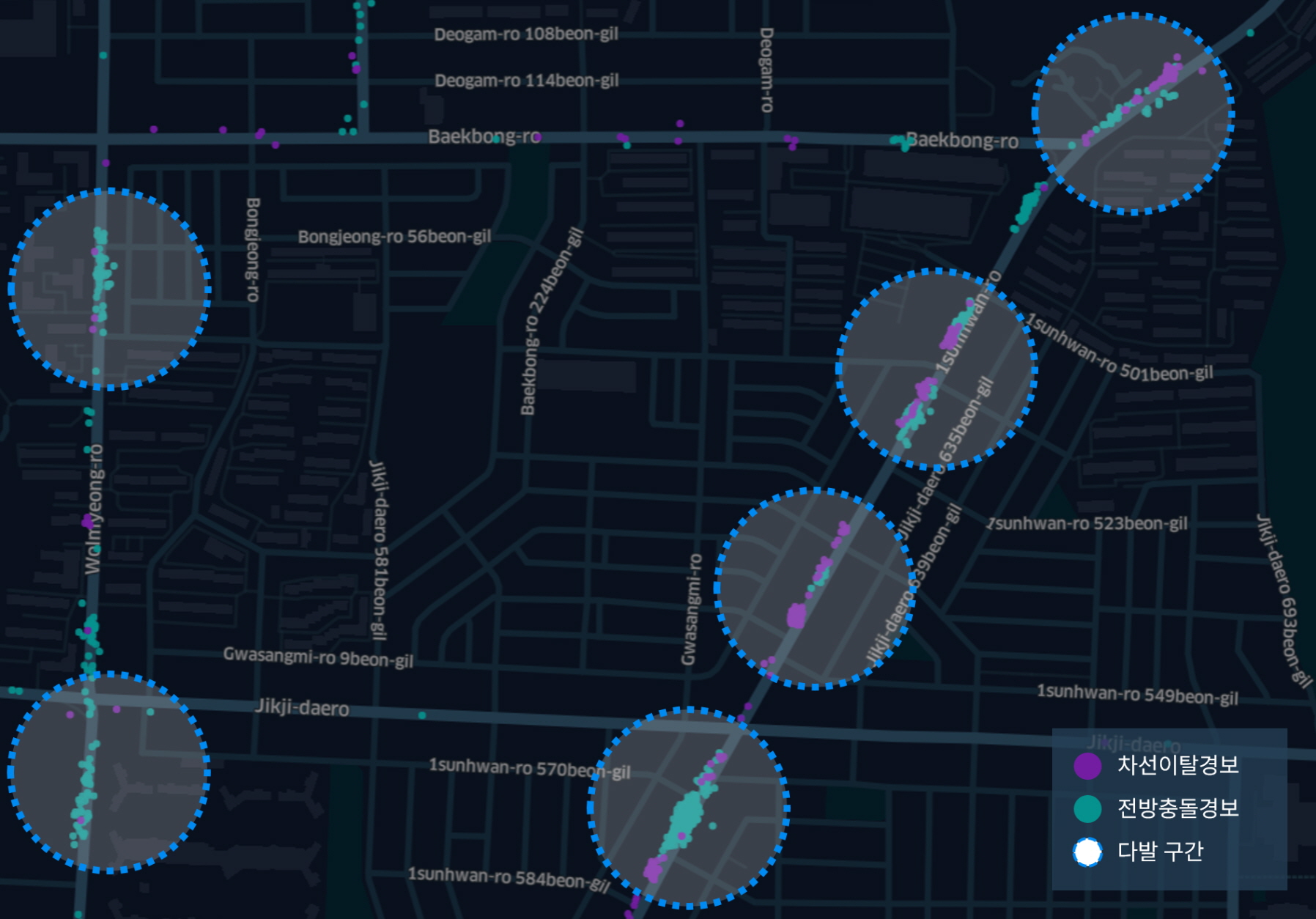Click large teal cluster in 1sunhwan-ro 570beon-gil hotspot

click(x=686, y=815)
